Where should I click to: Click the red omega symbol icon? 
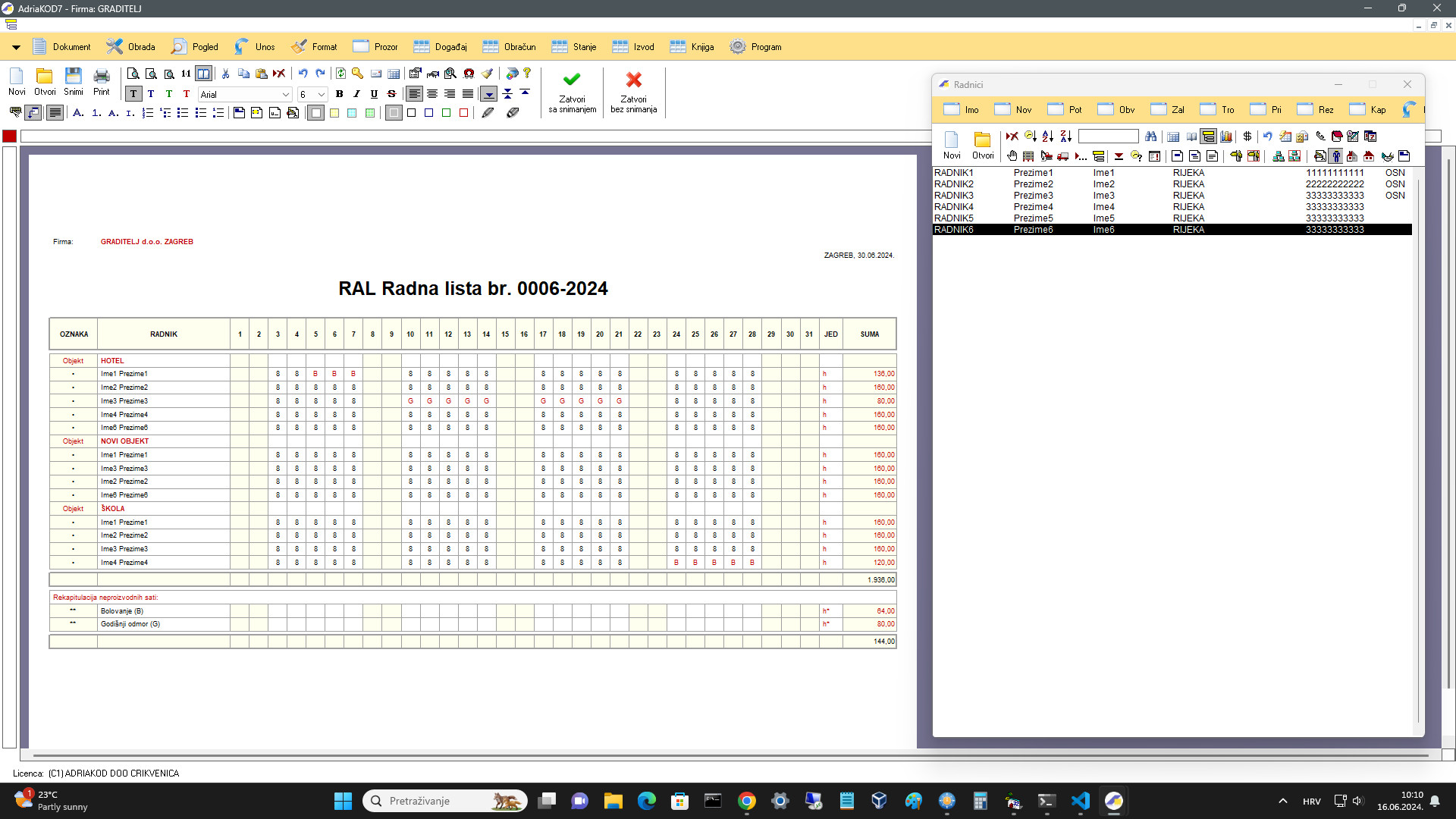pyautogui.click(x=469, y=74)
